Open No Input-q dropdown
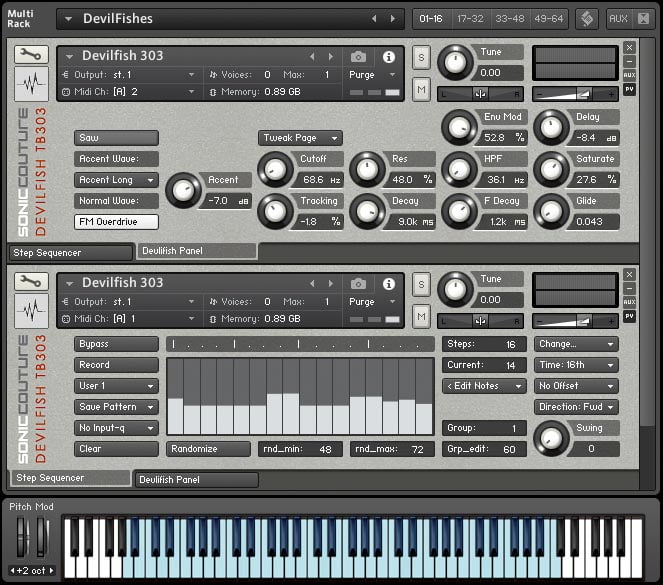This screenshot has height=585, width=663. [x=116, y=428]
